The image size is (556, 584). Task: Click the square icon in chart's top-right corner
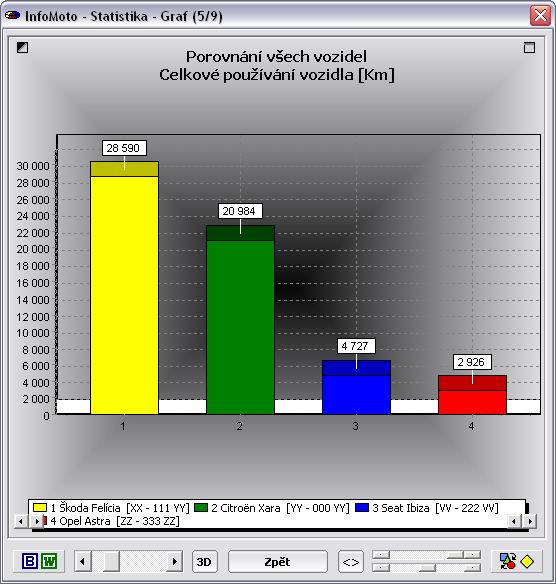coord(529,47)
